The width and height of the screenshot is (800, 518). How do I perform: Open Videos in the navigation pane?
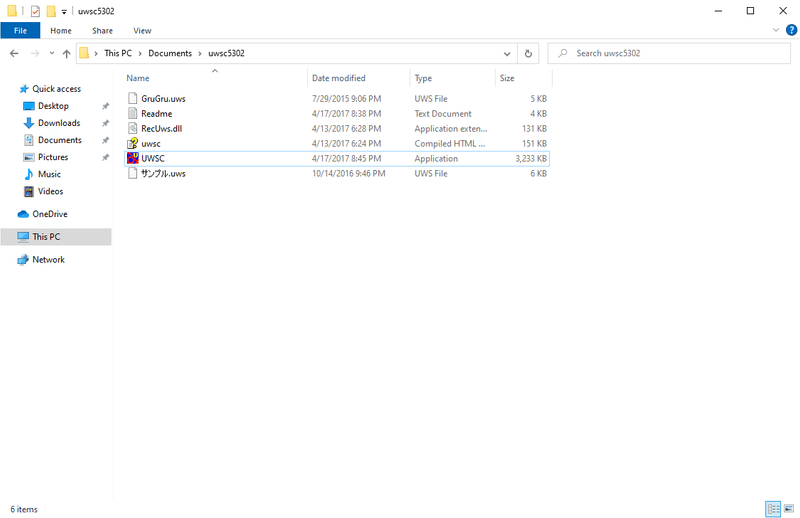(50, 191)
